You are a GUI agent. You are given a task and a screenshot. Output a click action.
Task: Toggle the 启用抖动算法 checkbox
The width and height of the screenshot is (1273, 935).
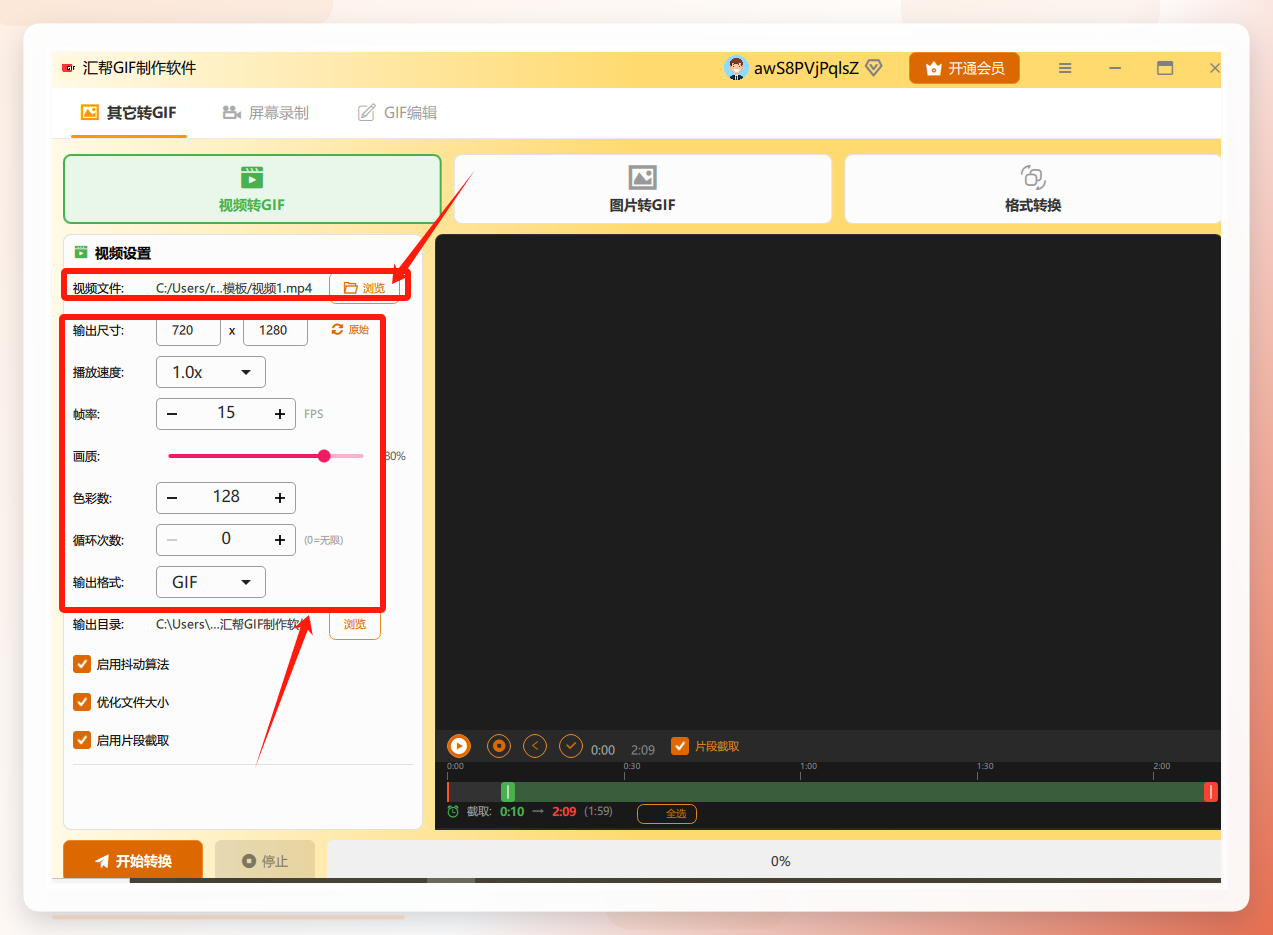pos(82,664)
